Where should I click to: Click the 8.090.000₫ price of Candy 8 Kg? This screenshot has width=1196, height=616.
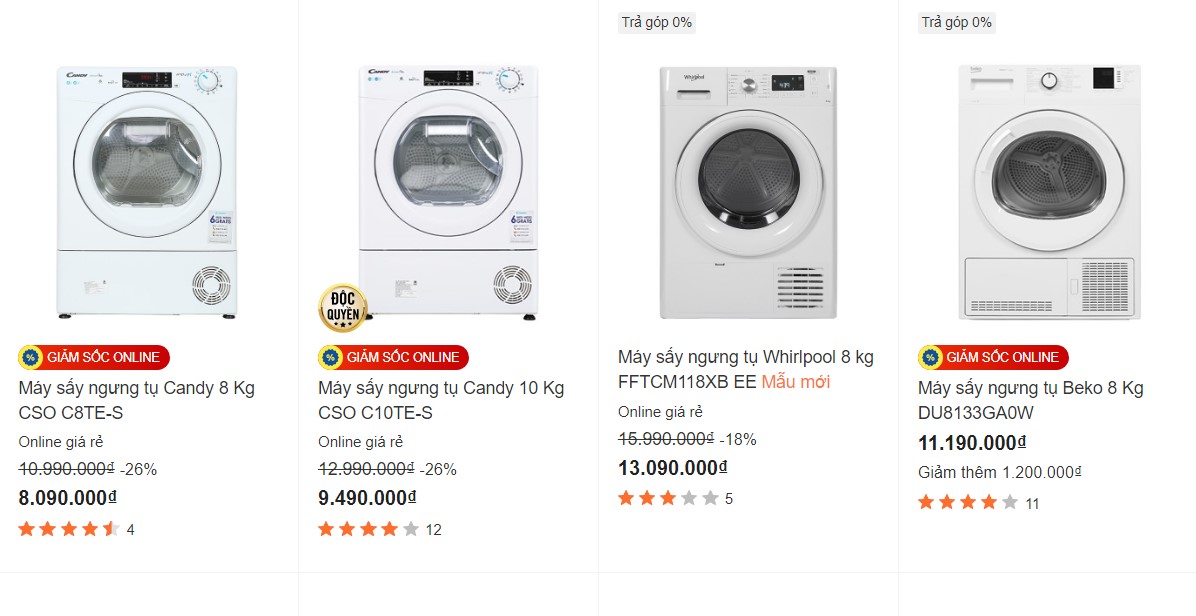tap(68, 498)
